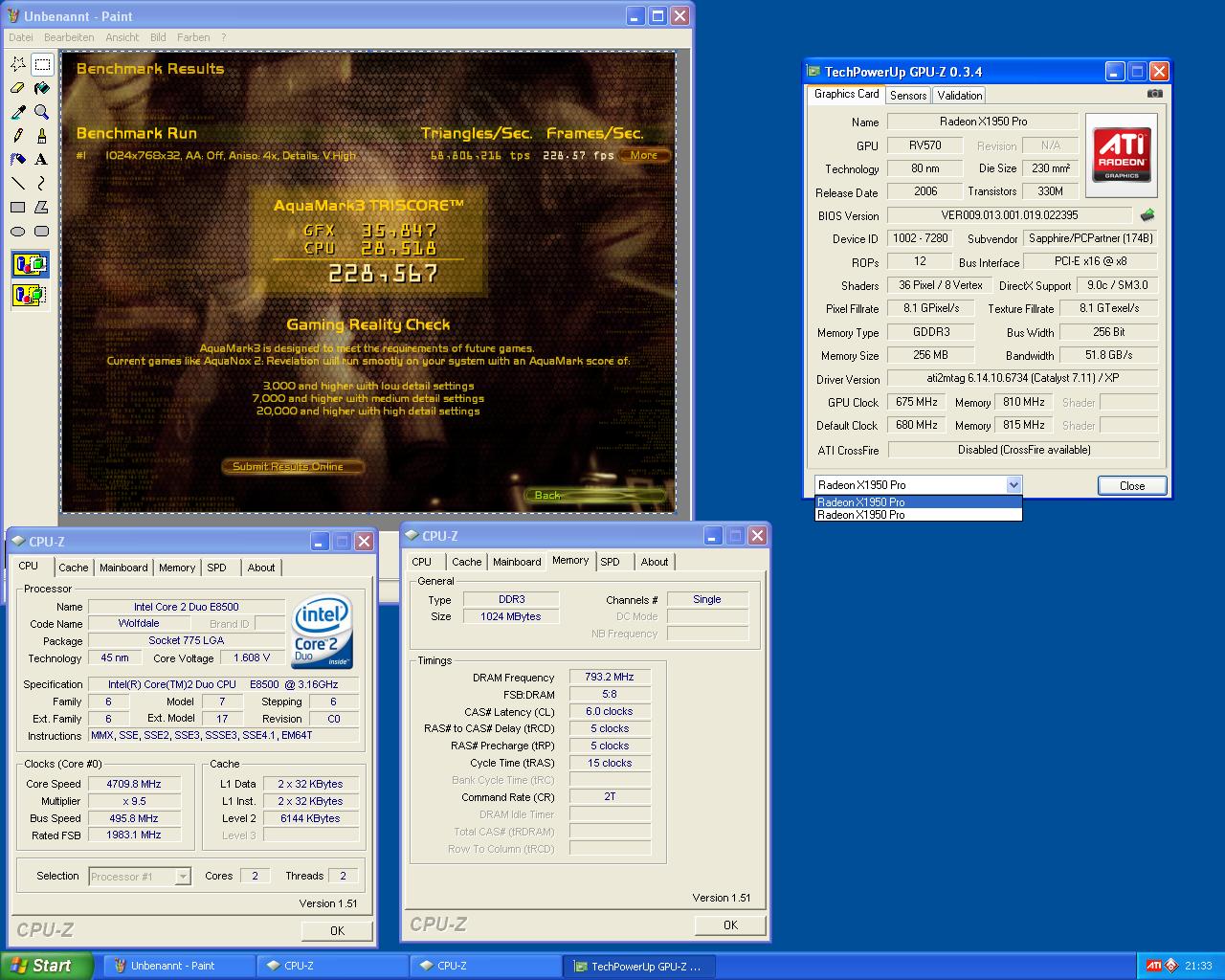Image resolution: width=1225 pixels, height=980 pixels.
Task: Click OK in left CPU-Z window
Action: point(337,930)
